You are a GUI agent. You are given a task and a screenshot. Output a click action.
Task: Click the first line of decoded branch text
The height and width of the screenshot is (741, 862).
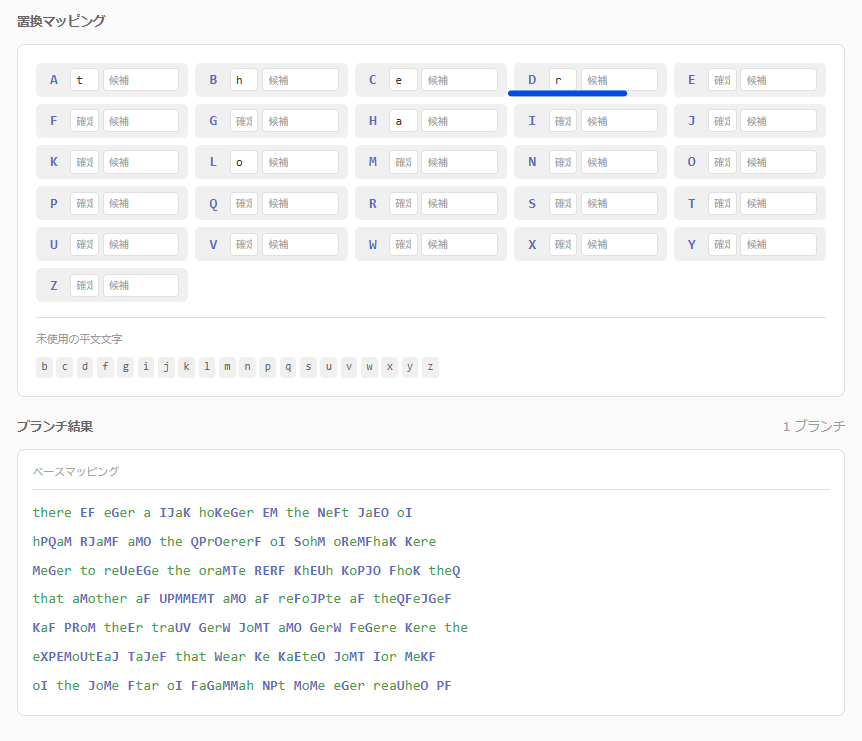[x=222, y=513]
